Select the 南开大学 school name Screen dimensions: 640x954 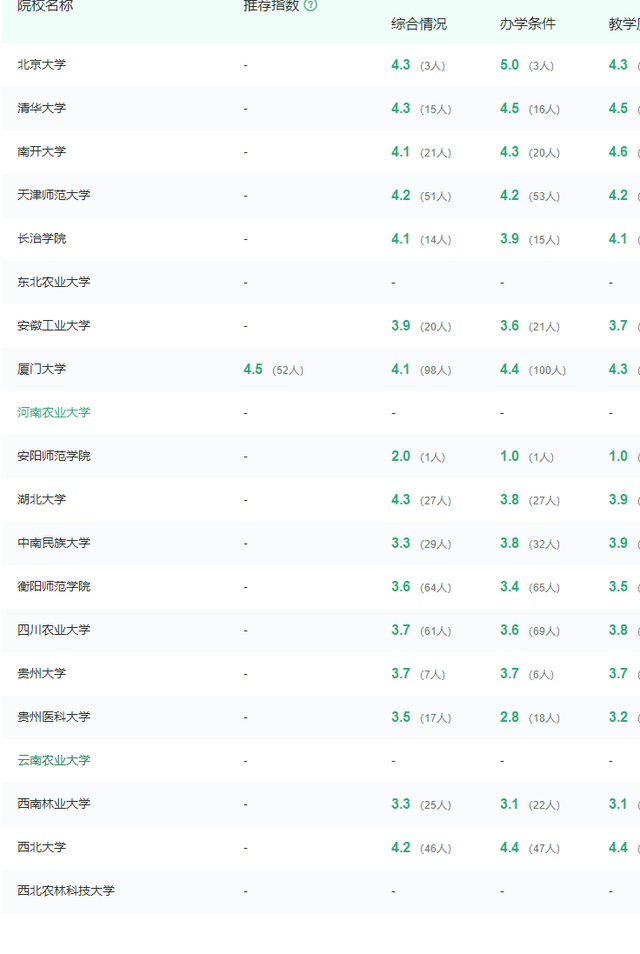pyautogui.click(x=41, y=151)
